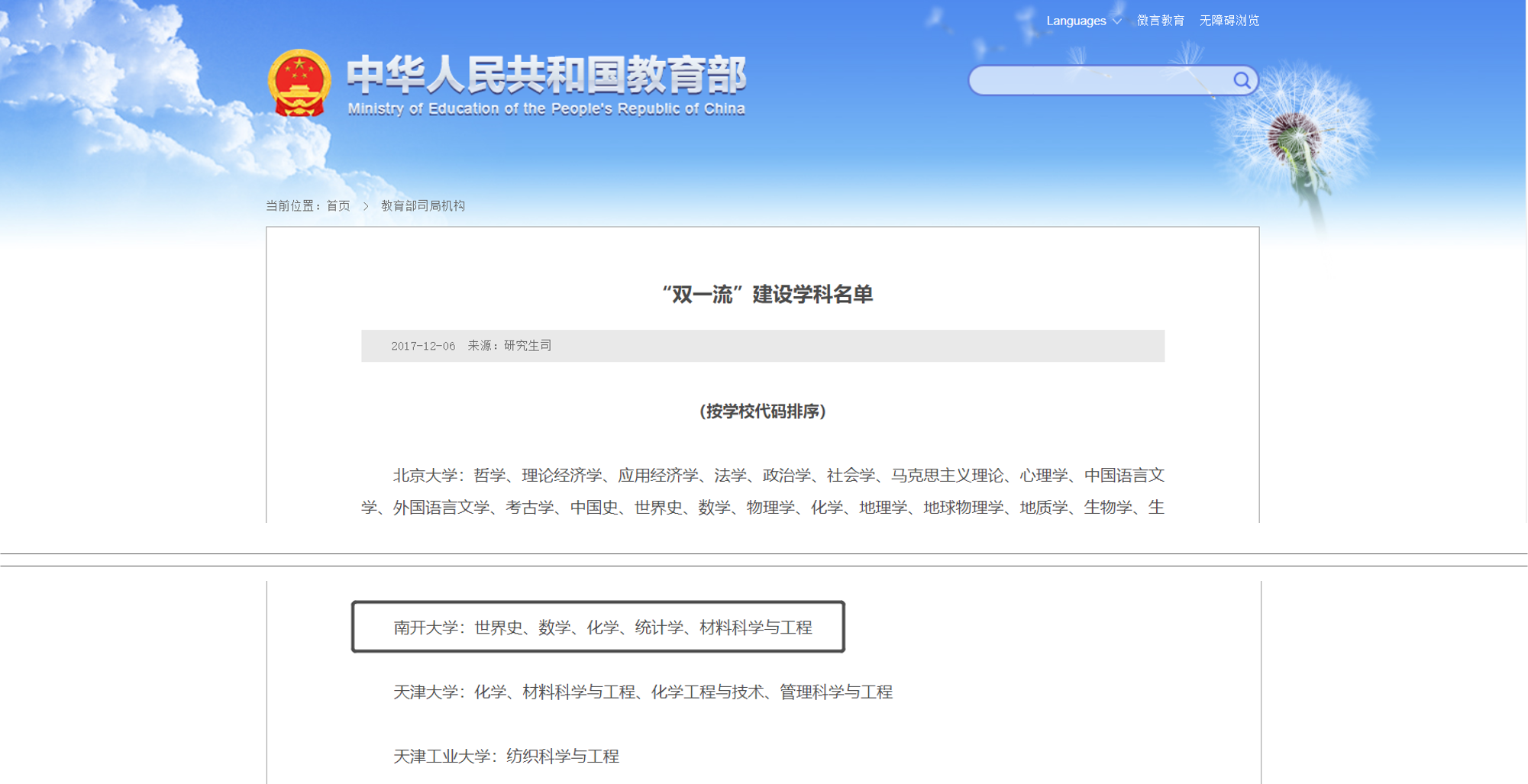Open 教育部司局机构 breadcrumb link
Viewport: 1528px width, 784px height.
423,206
